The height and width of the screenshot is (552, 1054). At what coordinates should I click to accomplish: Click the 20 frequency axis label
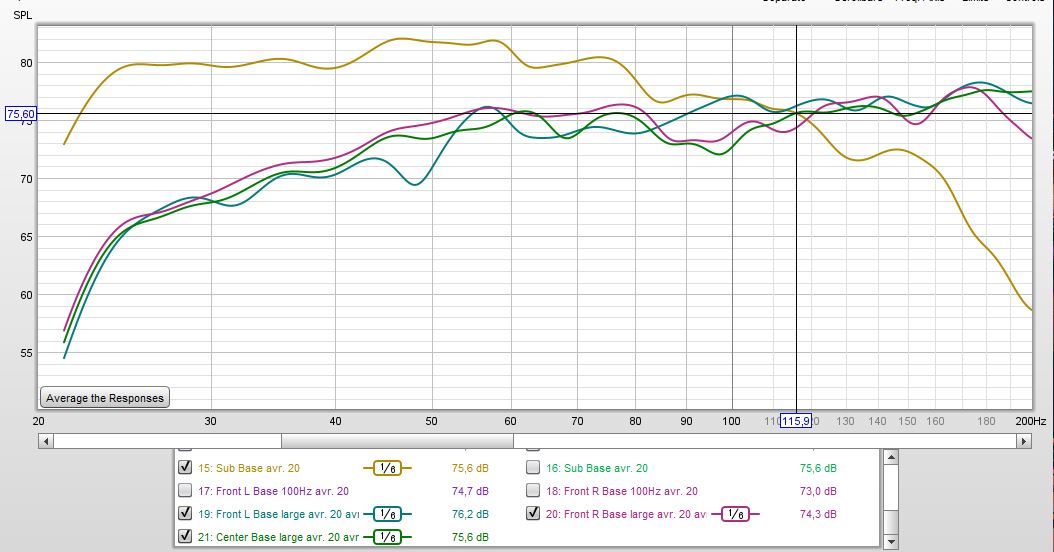point(38,421)
